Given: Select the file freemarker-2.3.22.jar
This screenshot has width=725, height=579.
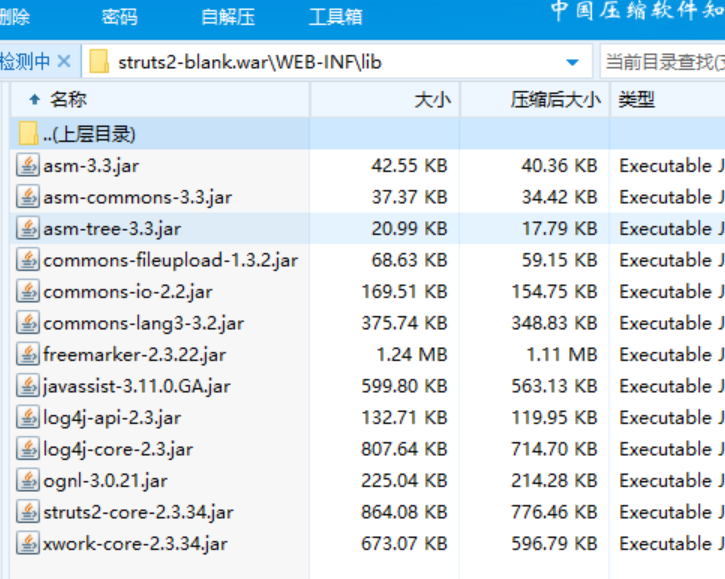Looking at the screenshot, I should click(135, 355).
